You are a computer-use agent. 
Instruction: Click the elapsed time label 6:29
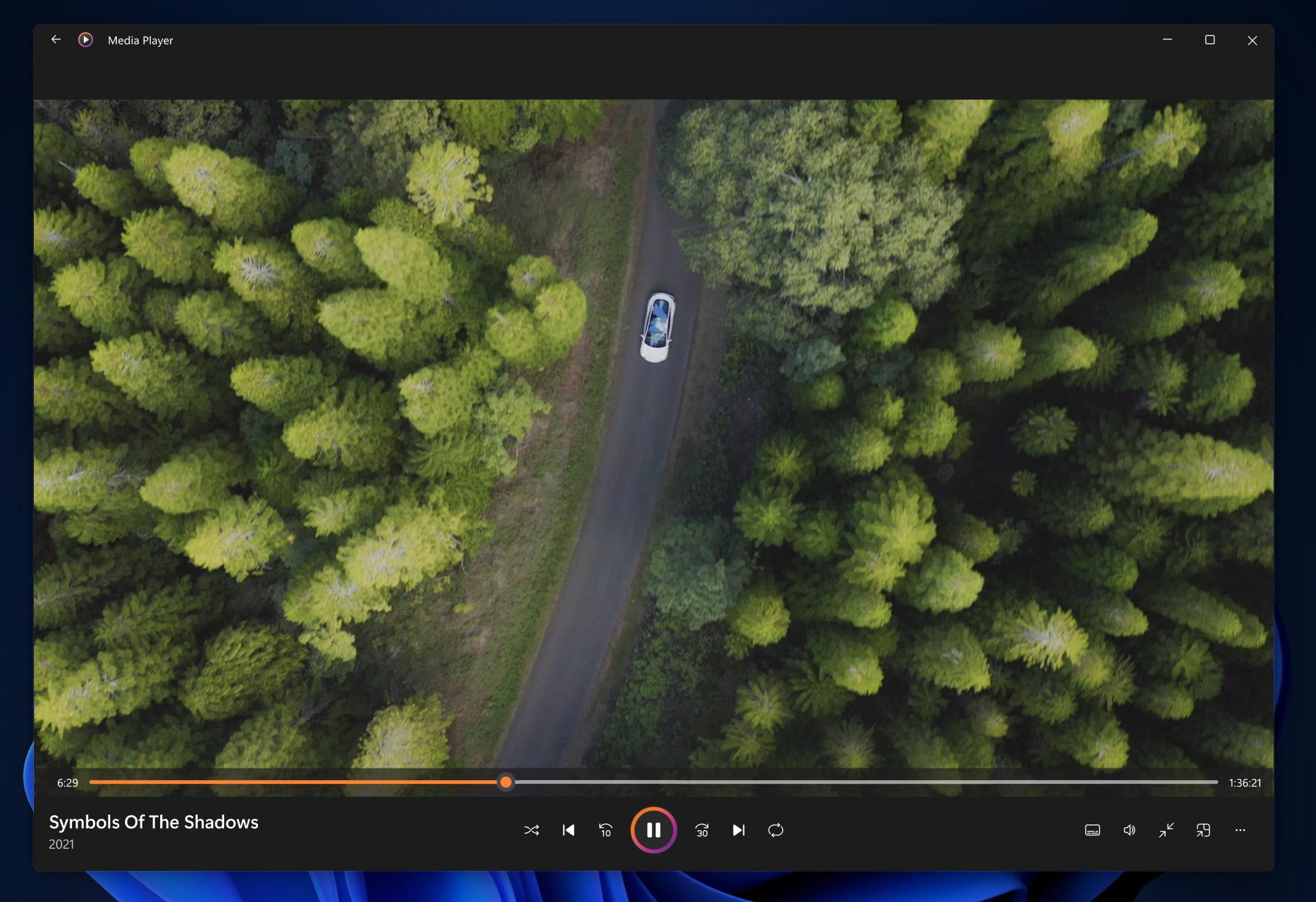[67, 782]
